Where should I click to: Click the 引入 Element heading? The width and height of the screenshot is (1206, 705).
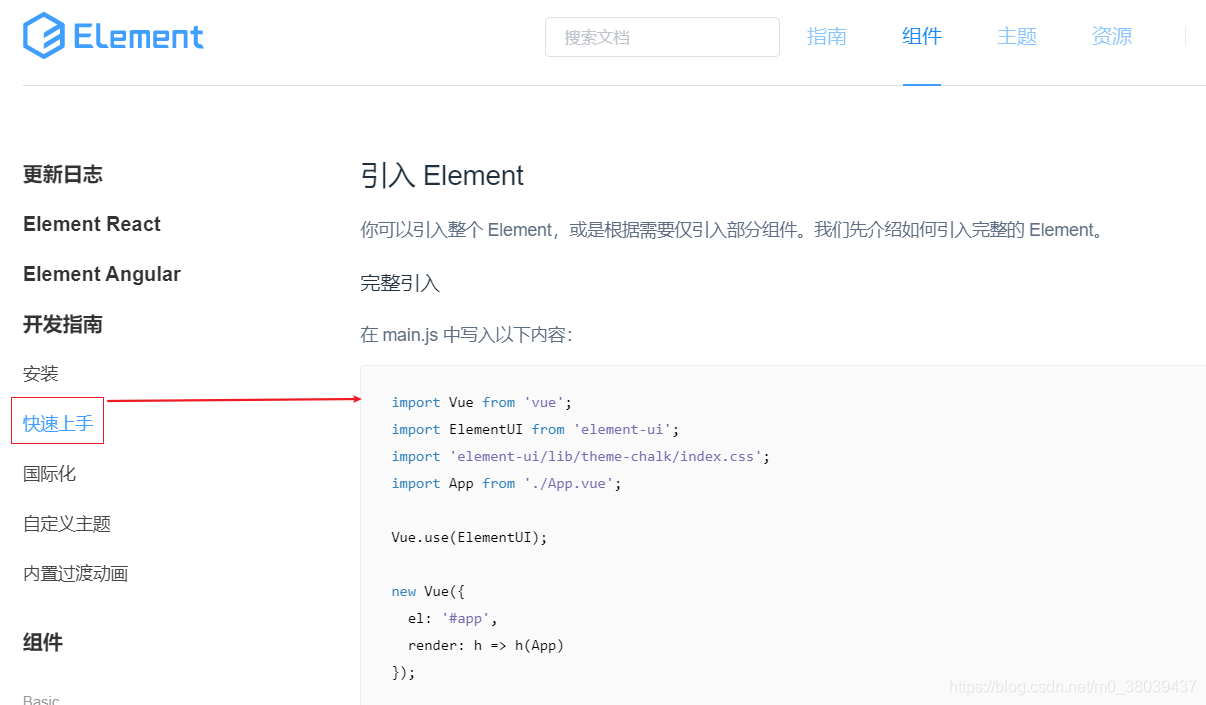442,176
